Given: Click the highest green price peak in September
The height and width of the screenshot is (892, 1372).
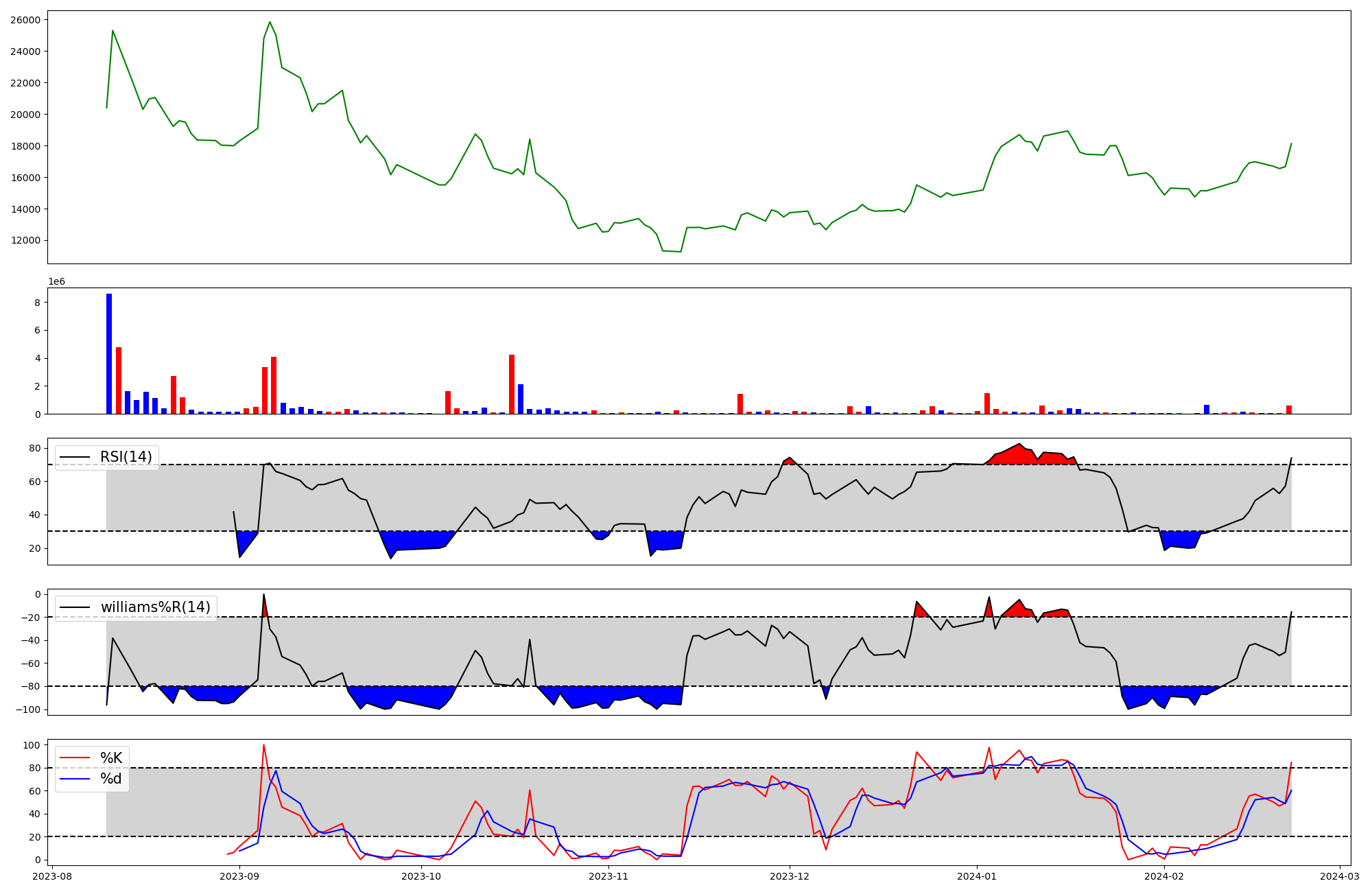Looking at the screenshot, I should [270, 22].
